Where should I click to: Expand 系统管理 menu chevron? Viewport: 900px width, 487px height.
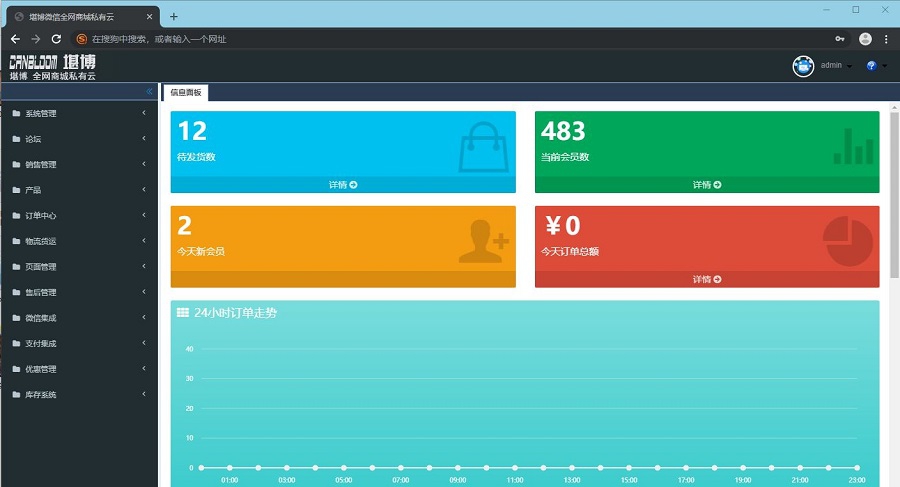pyautogui.click(x=144, y=113)
